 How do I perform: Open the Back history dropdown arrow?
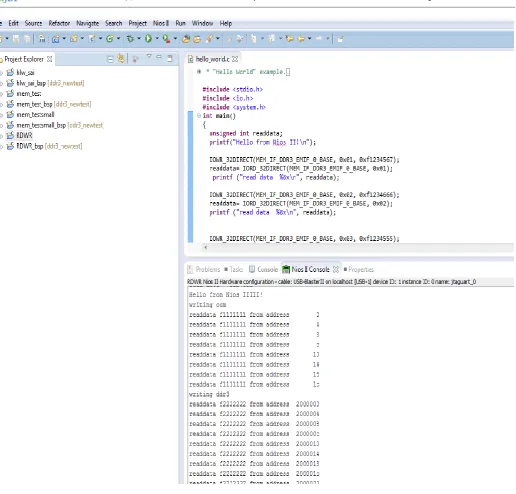pyautogui.click(x=309, y=39)
